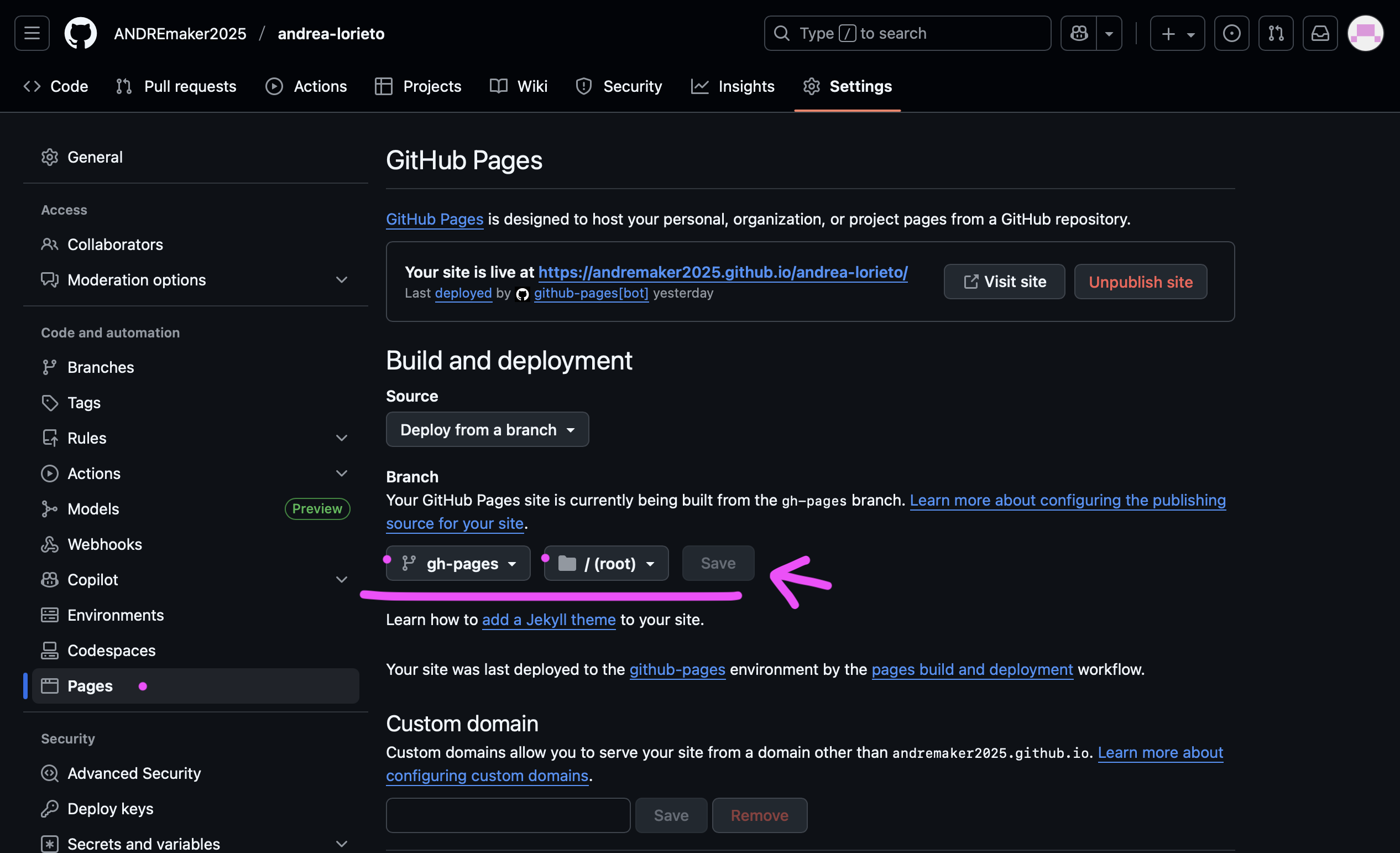Open the issues icon in header

(1231, 34)
